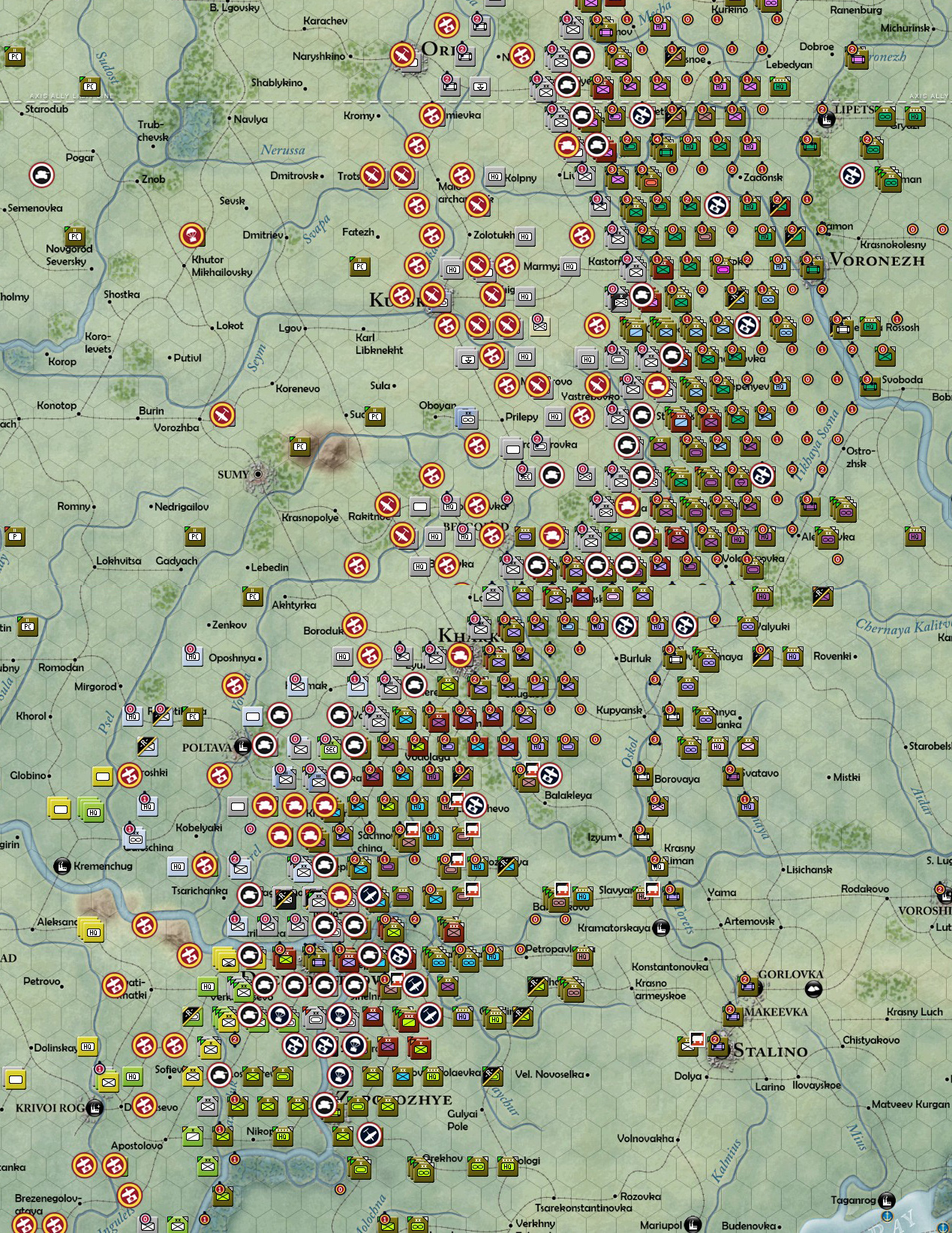Select the PC counter below Fatezh
This screenshot has height=1233, width=952.
(360, 265)
